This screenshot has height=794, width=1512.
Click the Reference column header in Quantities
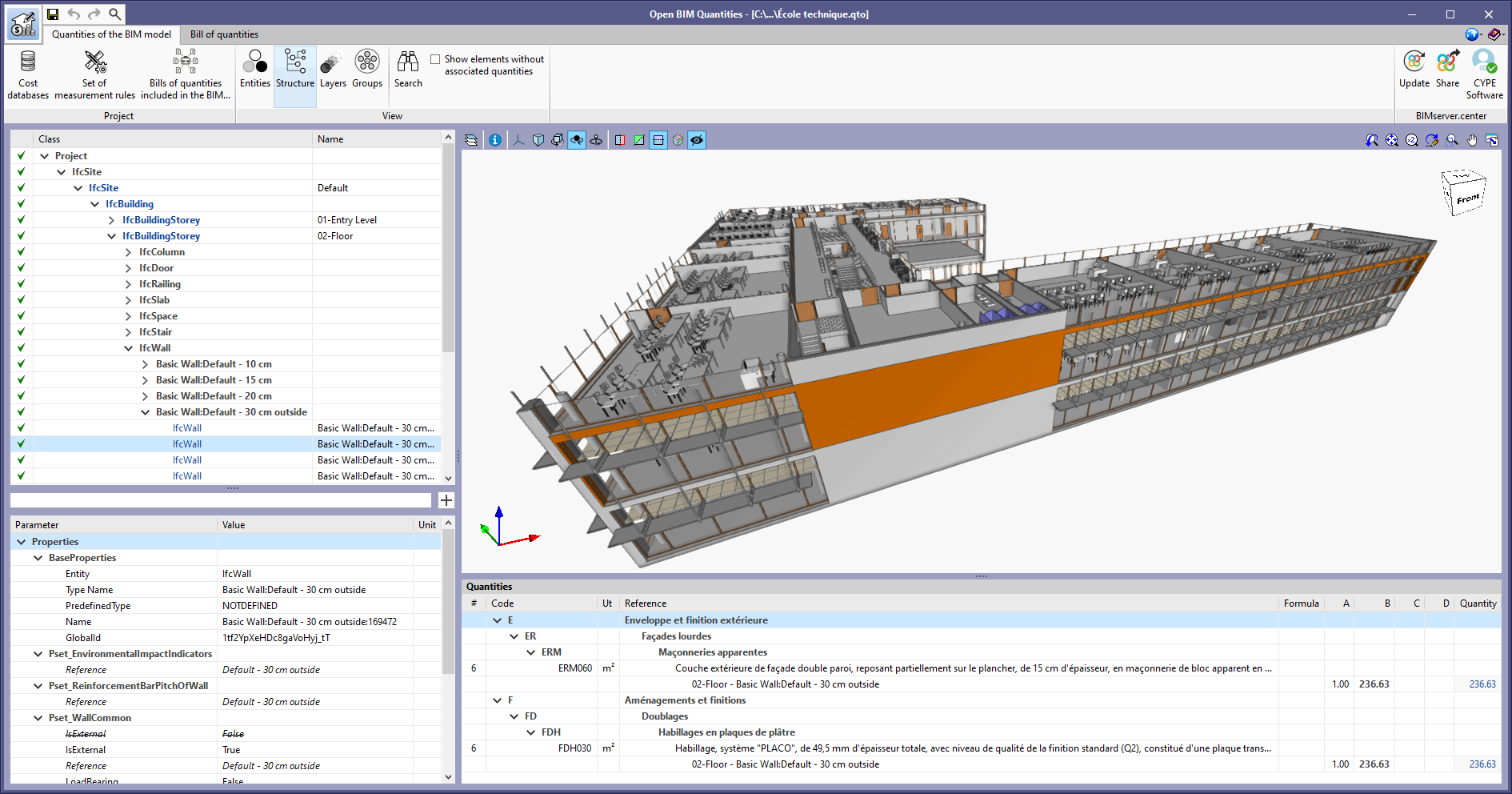tap(949, 604)
